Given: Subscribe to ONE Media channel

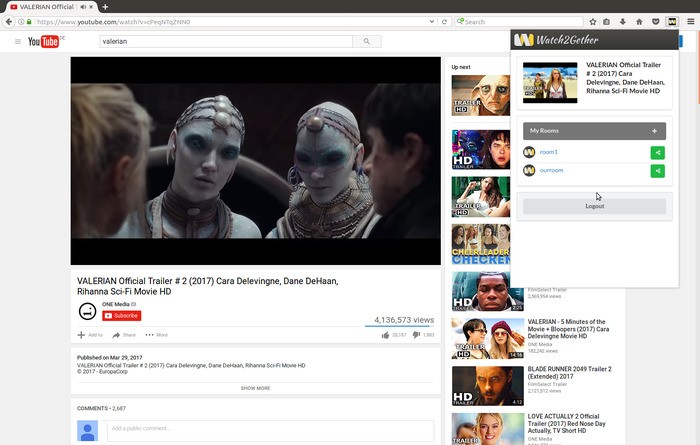Looking at the screenshot, I should coord(122,316).
